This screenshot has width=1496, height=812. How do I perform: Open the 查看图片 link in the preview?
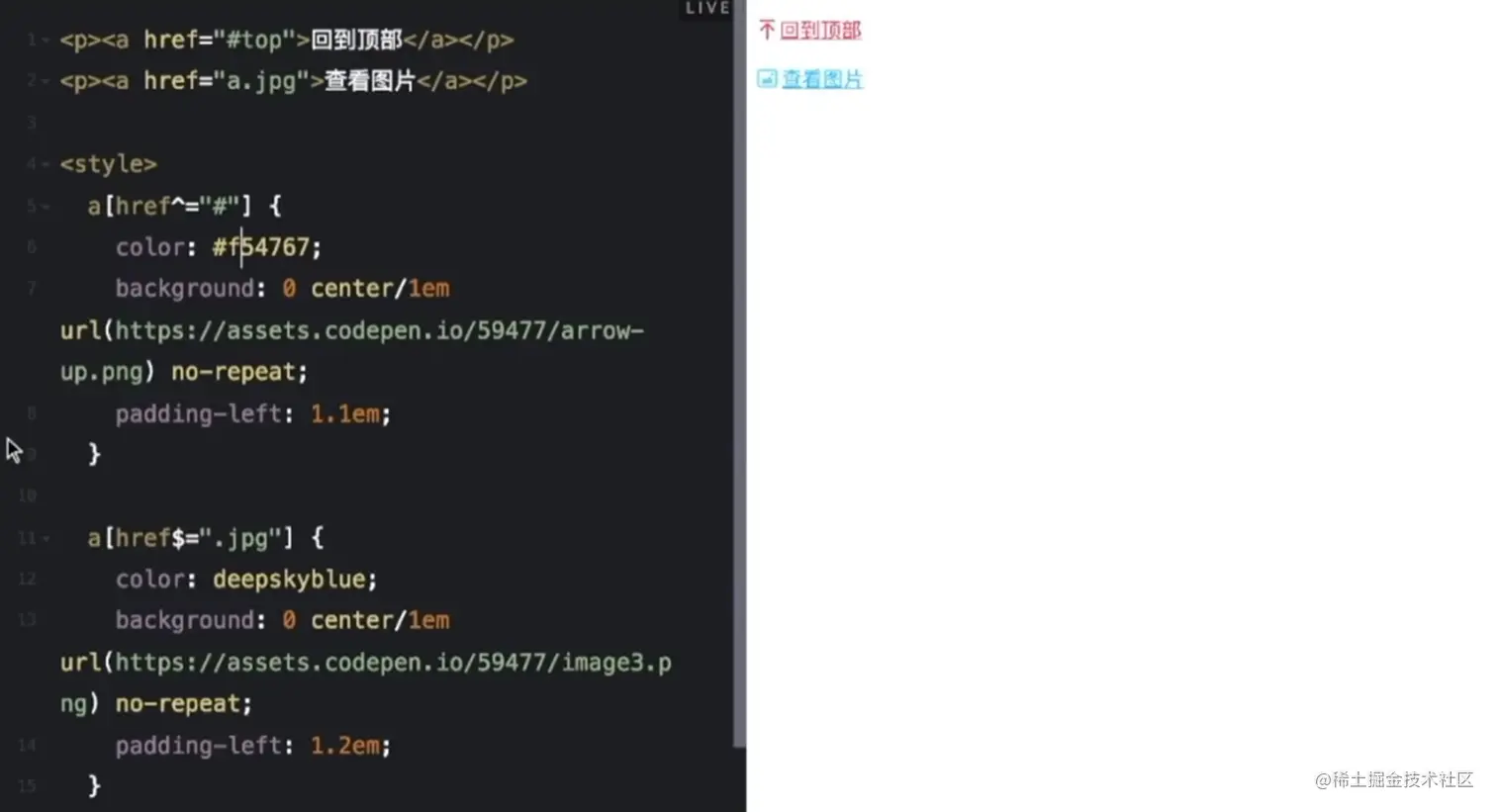822,79
